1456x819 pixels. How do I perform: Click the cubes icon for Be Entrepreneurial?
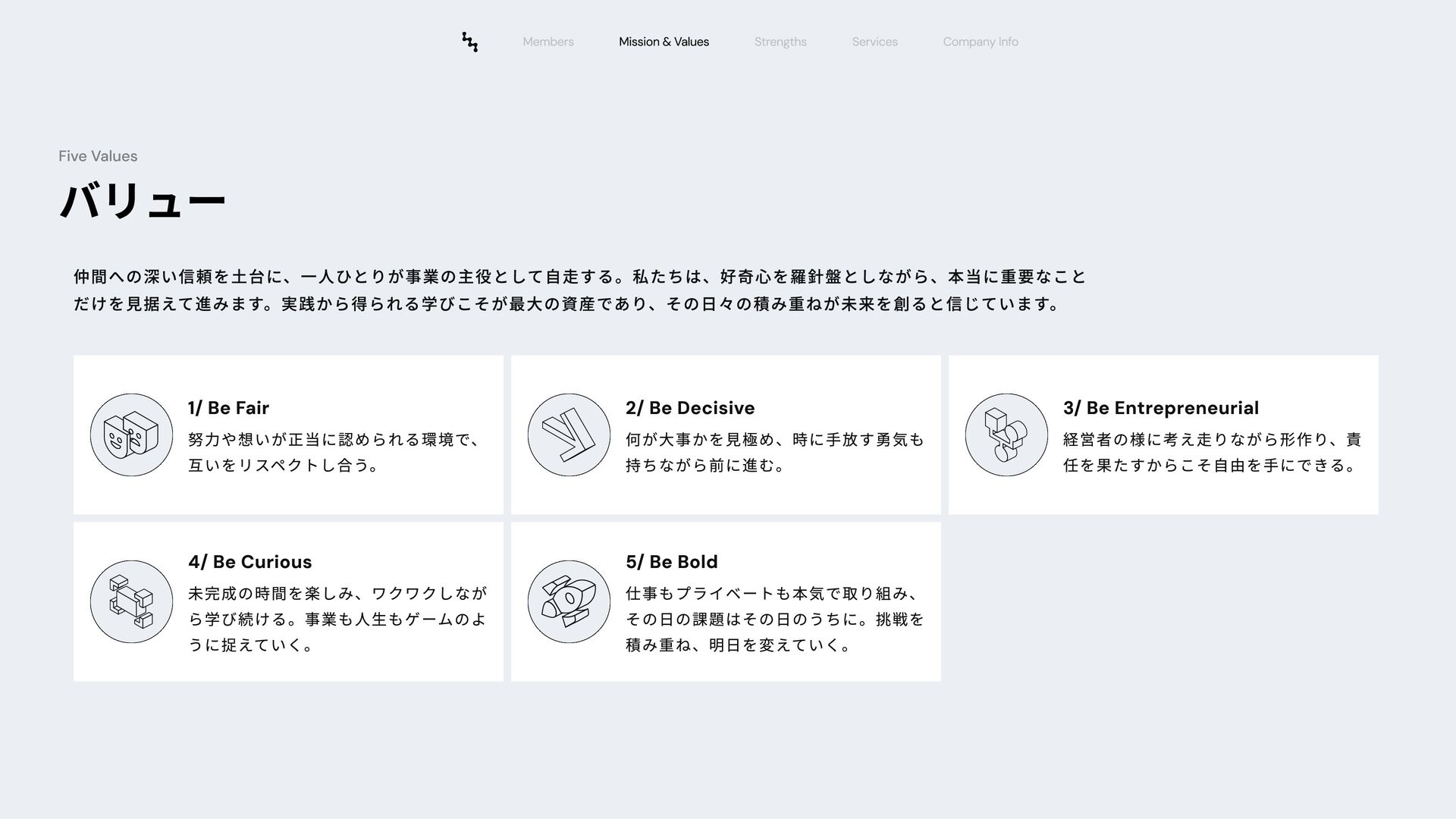[x=1006, y=435]
